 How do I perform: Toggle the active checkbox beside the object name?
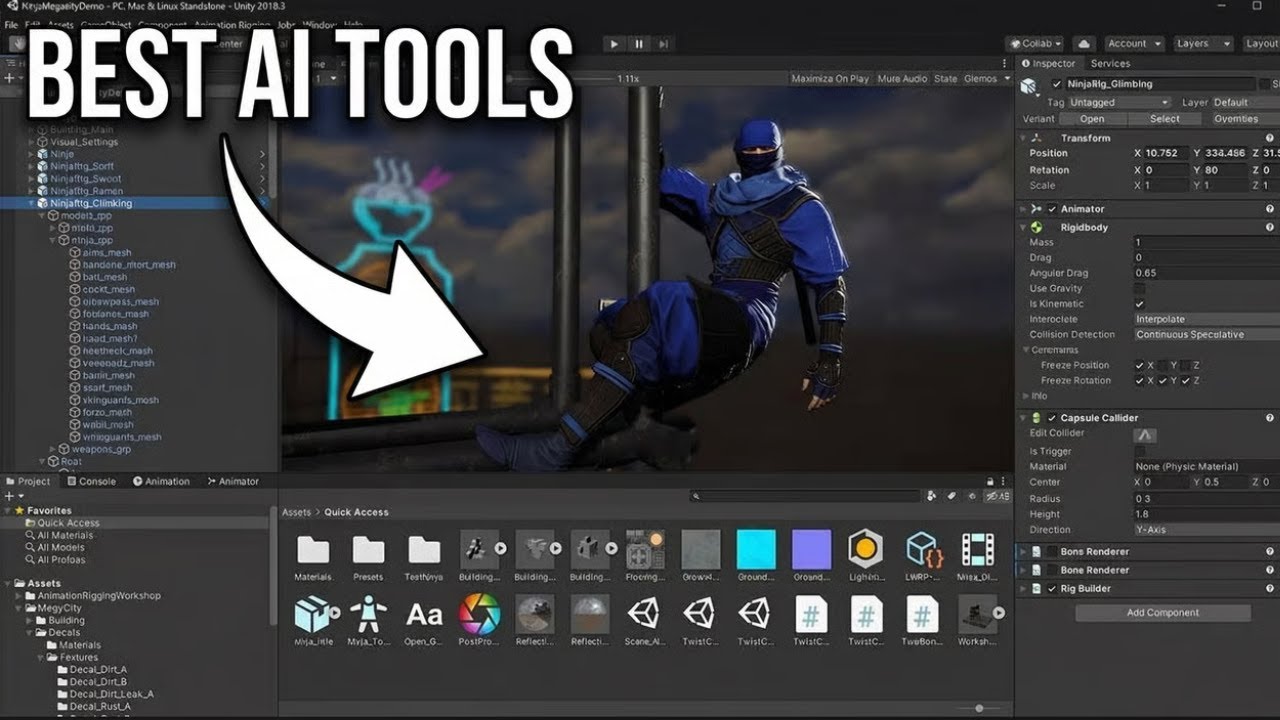coord(1057,84)
